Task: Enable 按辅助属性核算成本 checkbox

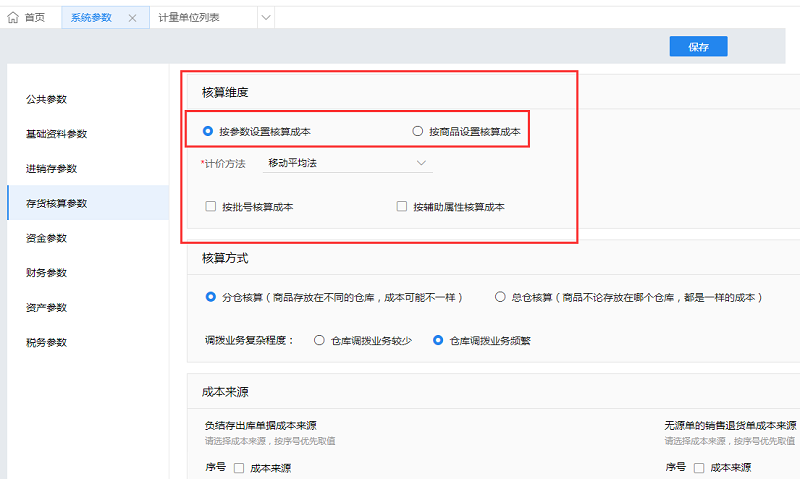Action: point(402,207)
